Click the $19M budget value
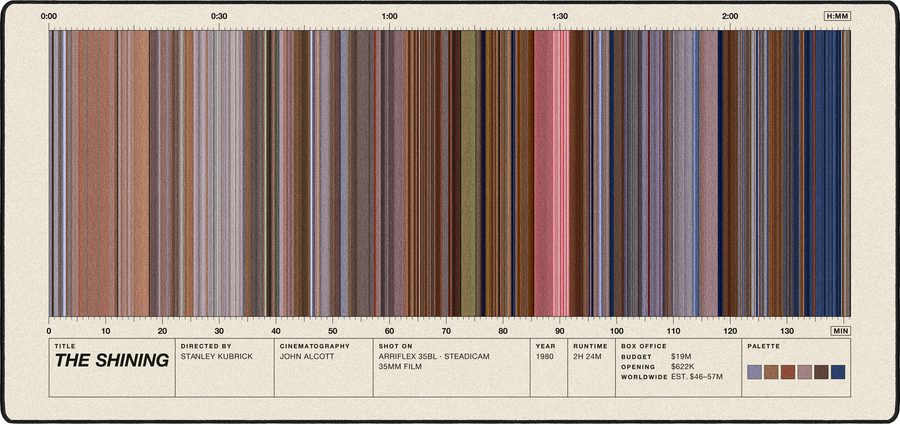Viewport: 900px width, 424px height. [681, 356]
